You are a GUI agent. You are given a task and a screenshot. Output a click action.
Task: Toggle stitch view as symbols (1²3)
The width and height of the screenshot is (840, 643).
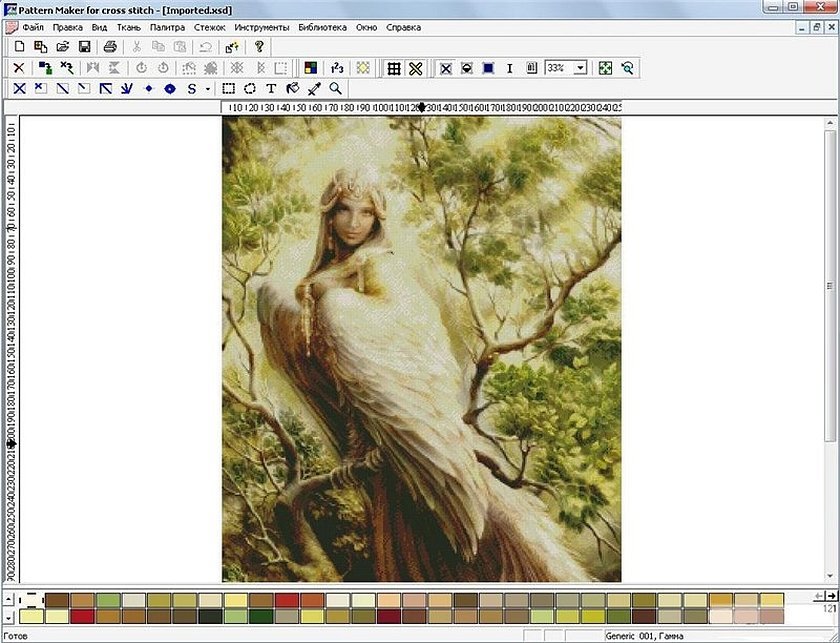click(x=337, y=68)
